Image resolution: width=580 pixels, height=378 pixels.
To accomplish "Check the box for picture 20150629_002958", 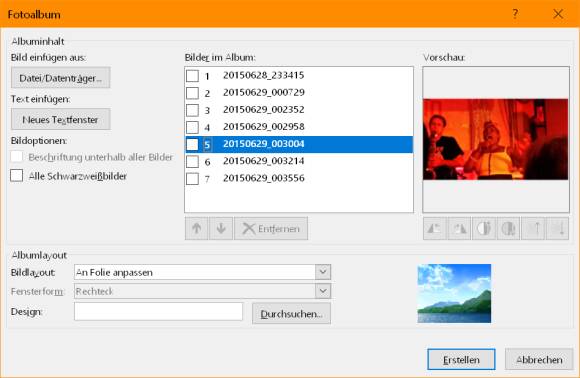I will tap(192, 127).
